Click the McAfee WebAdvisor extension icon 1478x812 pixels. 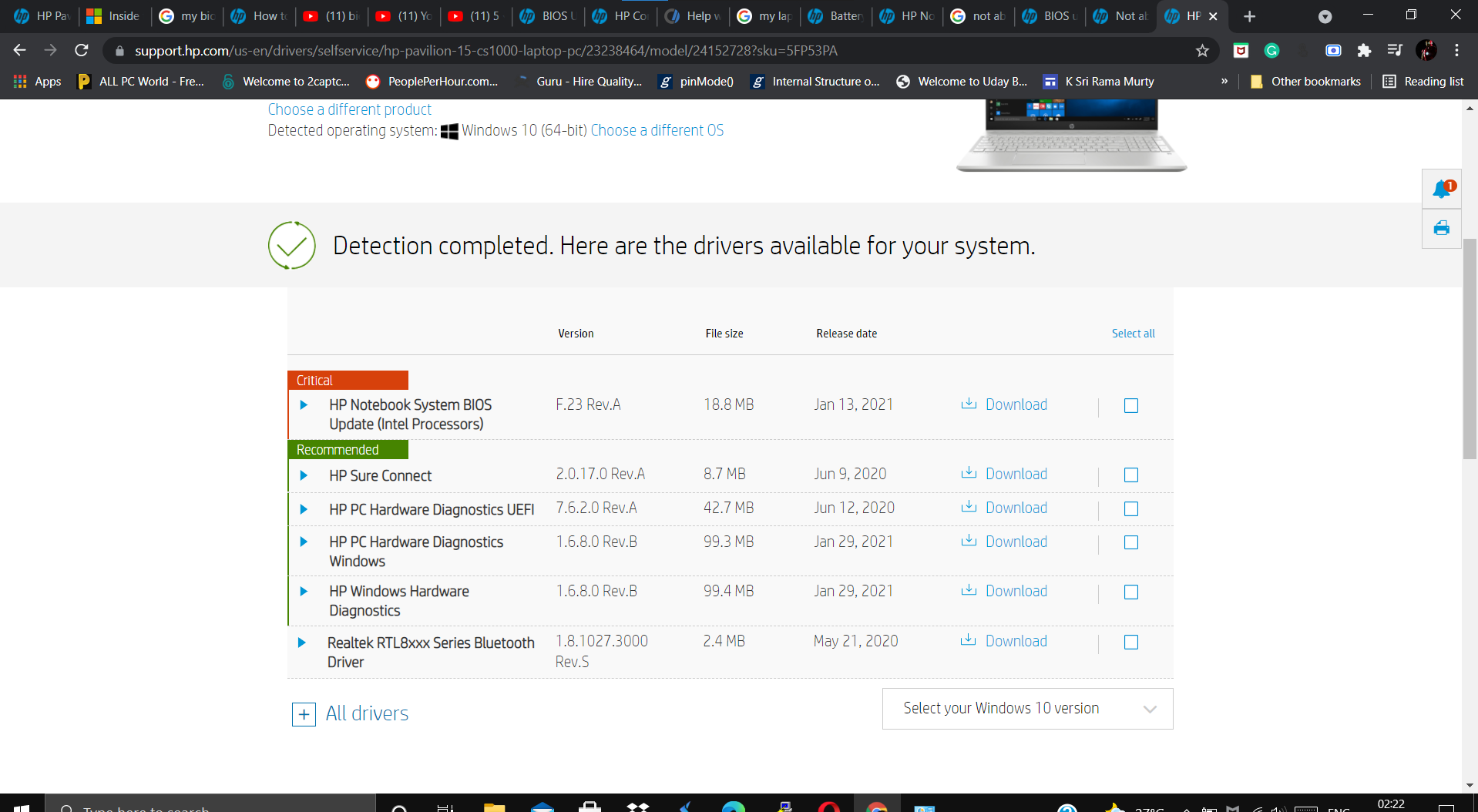(1241, 51)
